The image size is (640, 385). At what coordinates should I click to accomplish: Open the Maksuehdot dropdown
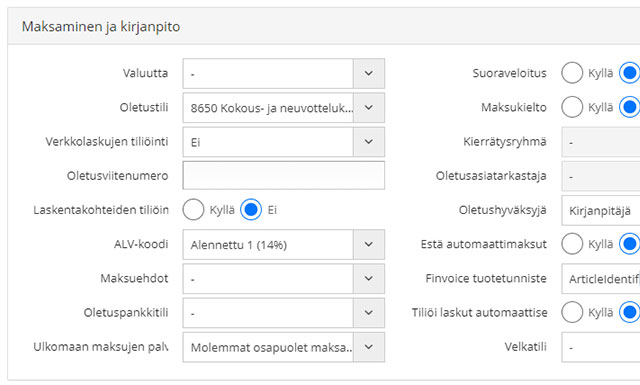coord(369,279)
